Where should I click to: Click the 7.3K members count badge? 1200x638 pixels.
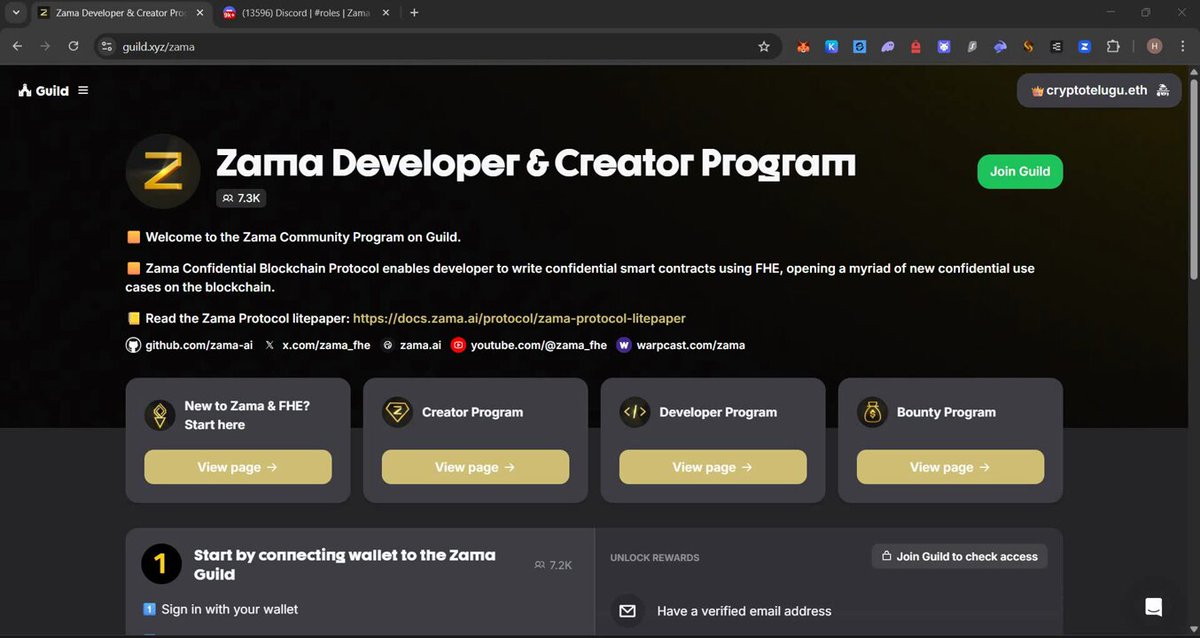[242, 198]
